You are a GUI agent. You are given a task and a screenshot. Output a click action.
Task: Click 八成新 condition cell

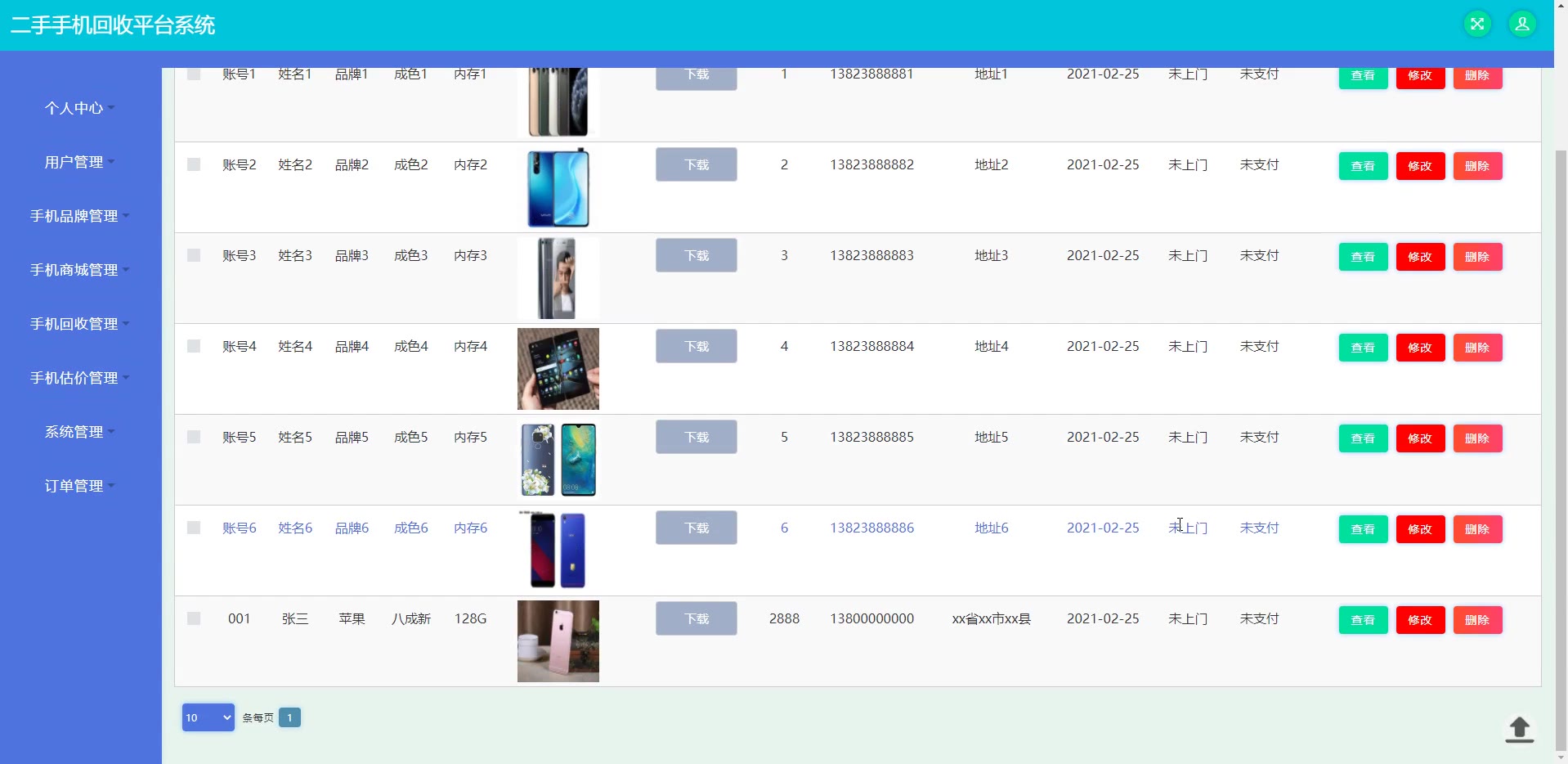[x=410, y=618]
